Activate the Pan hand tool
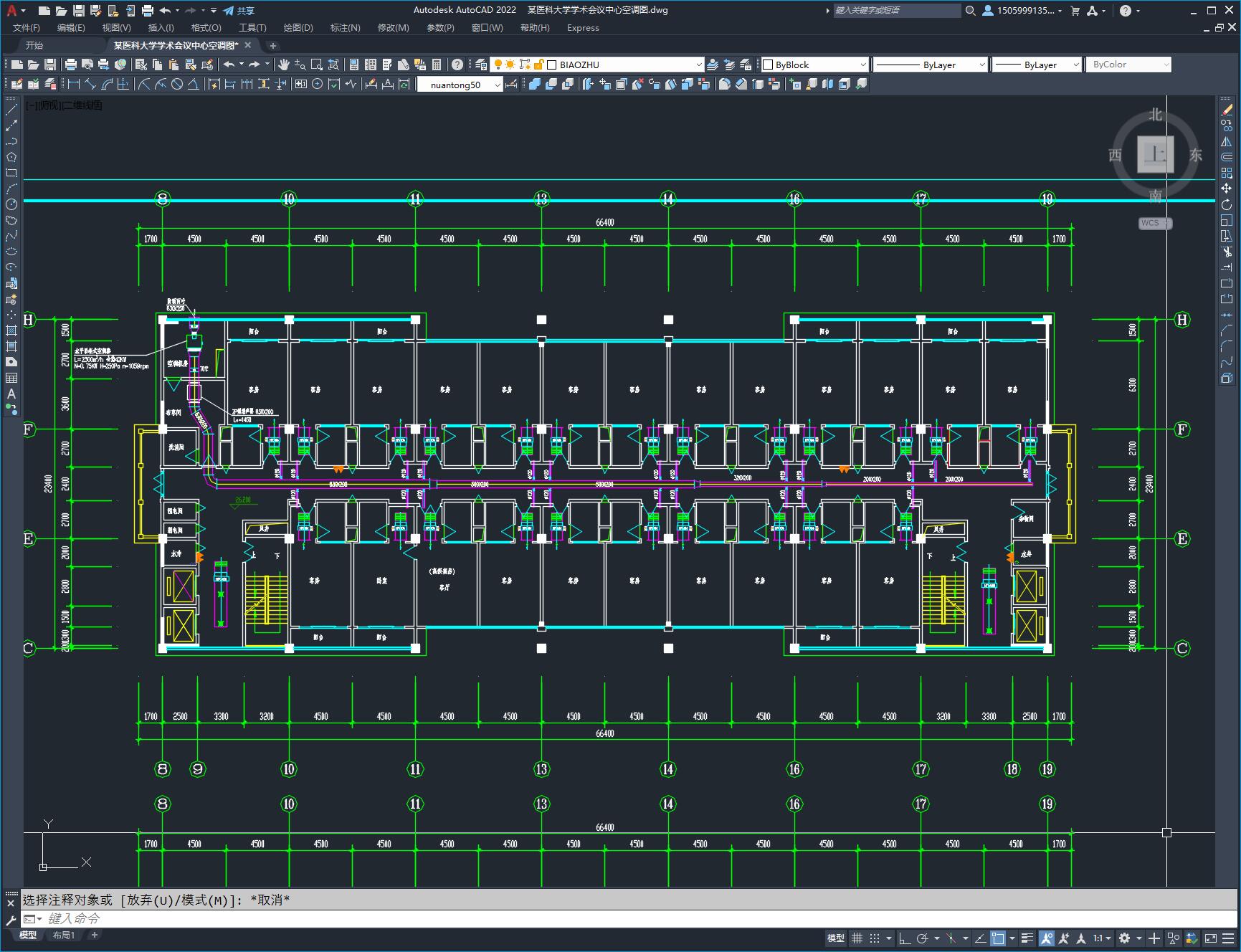 coord(284,65)
